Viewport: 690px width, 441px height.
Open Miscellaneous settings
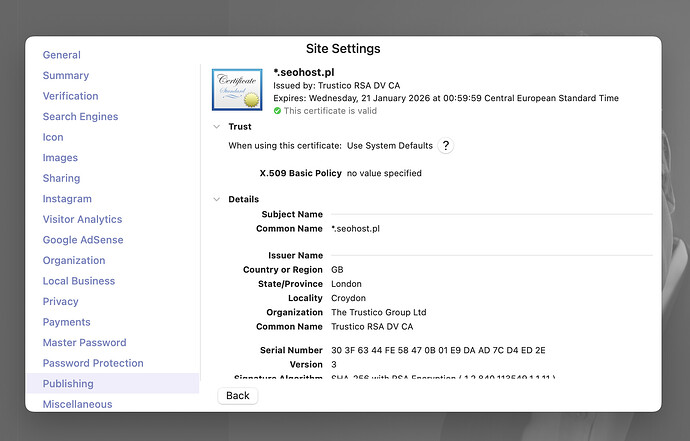pyautogui.click(x=77, y=404)
